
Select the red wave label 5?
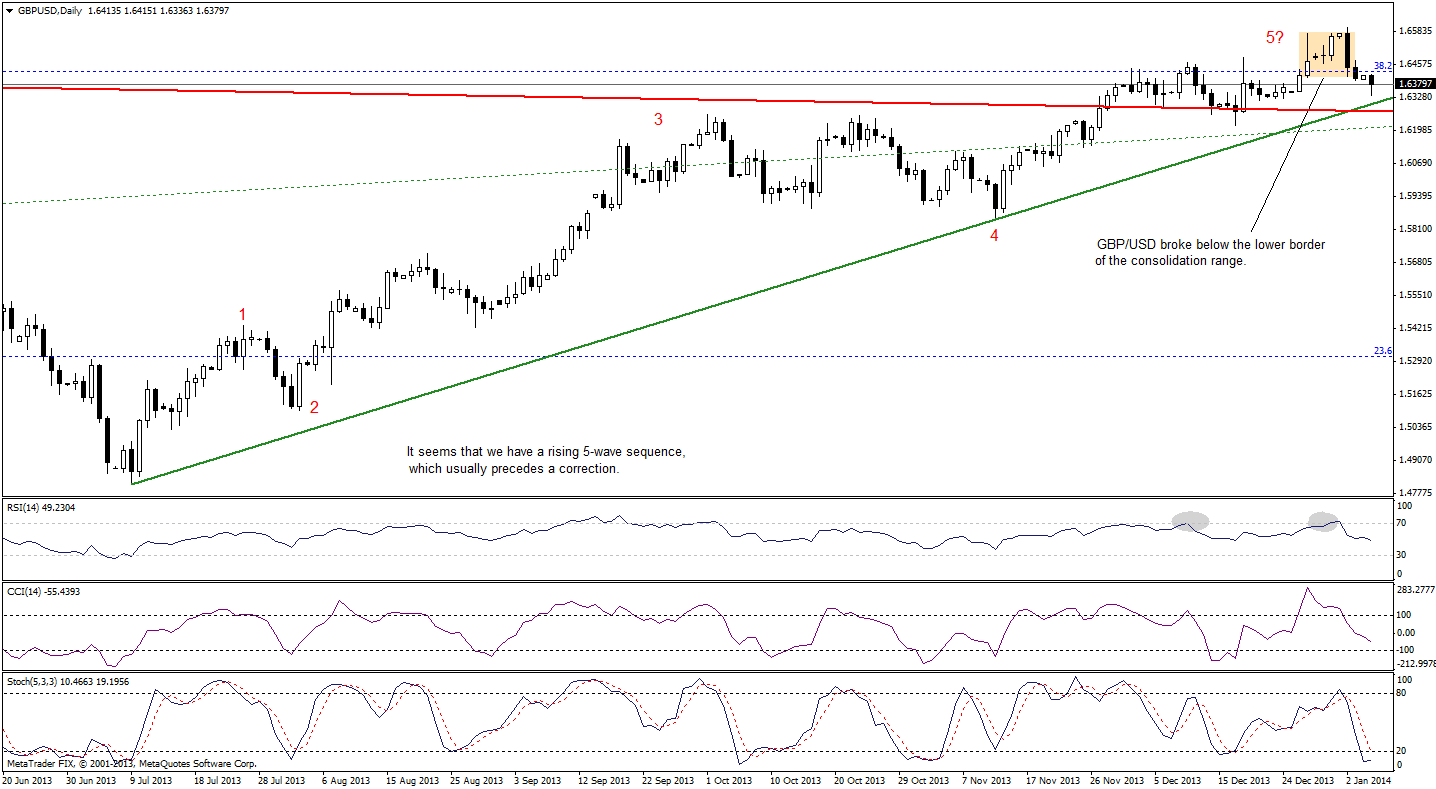(1276, 38)
